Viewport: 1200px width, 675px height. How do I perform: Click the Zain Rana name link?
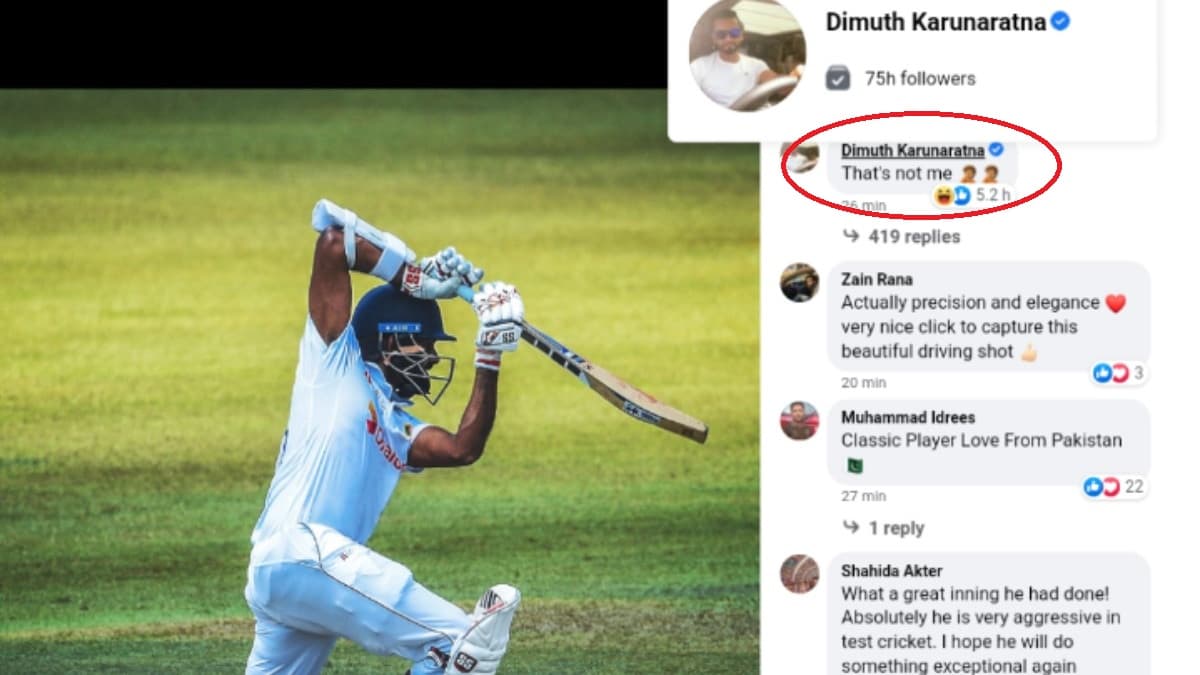877,280
